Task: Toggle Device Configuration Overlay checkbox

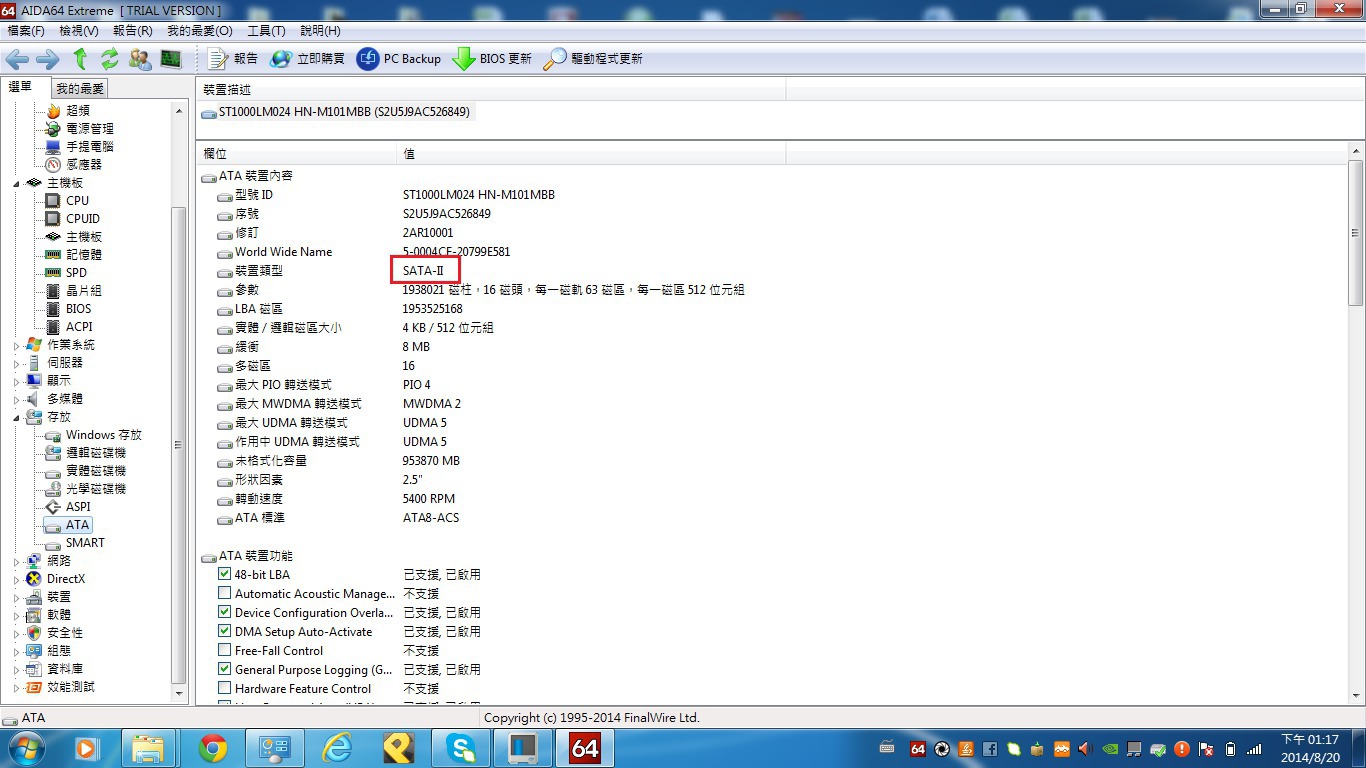Action: pyautogui.click(x=225, y=613)
